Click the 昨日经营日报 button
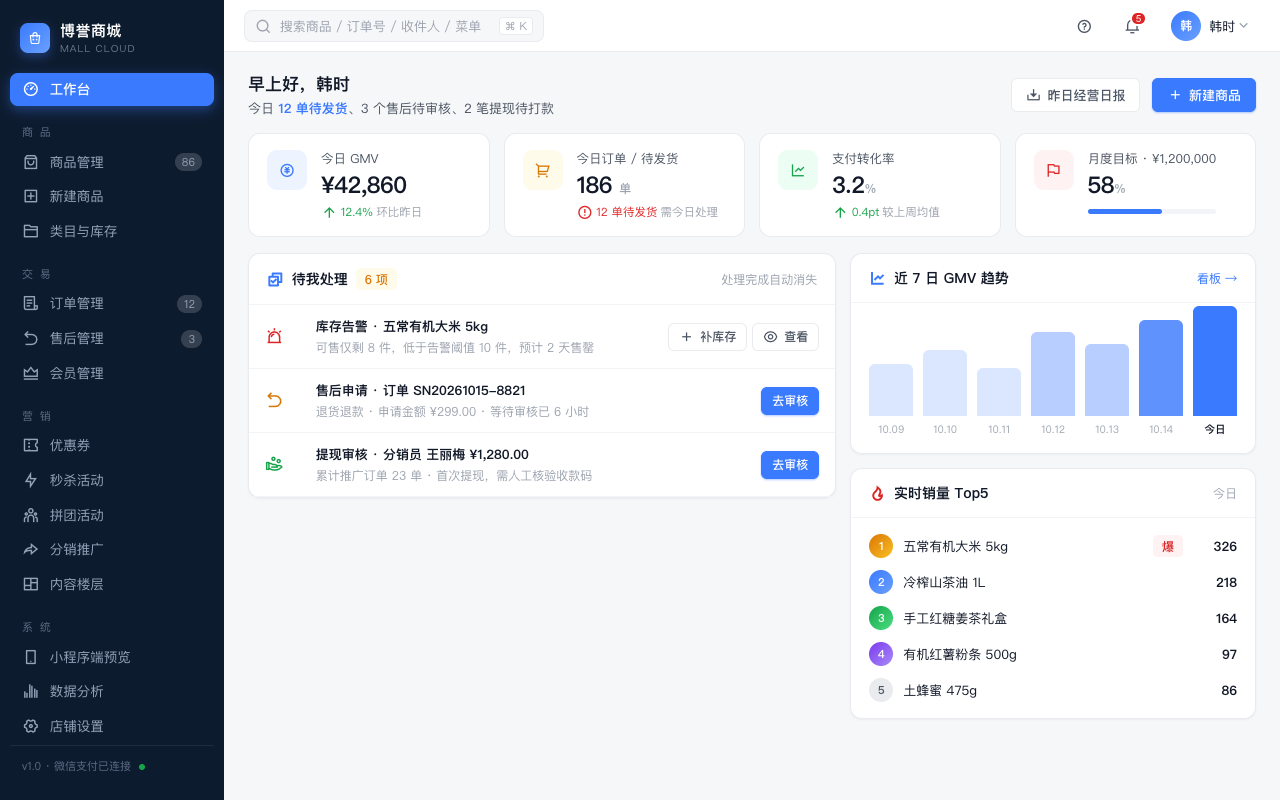This screenshot has height=800, width=1280. [1075, 95]
